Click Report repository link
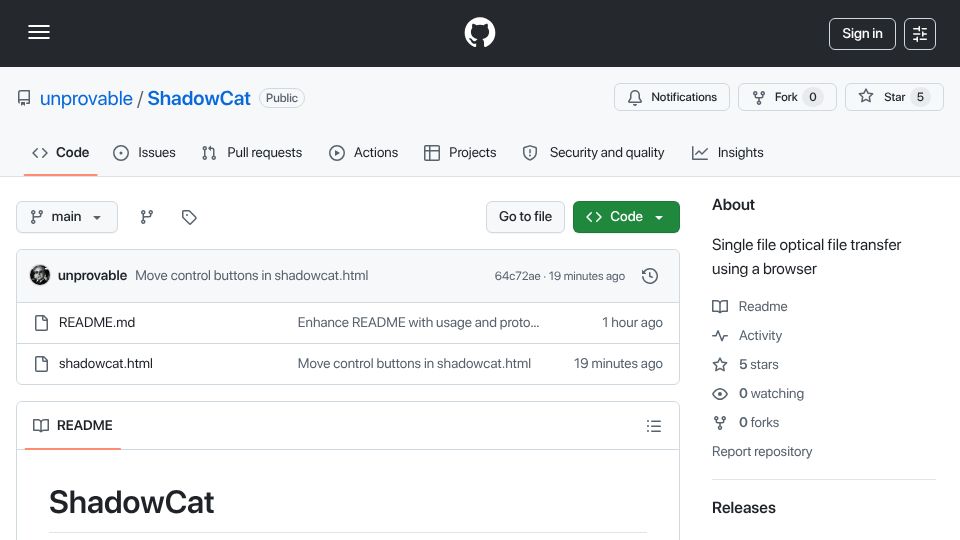The width and height of the screenshot is (960, 540). tap(762, 451)
